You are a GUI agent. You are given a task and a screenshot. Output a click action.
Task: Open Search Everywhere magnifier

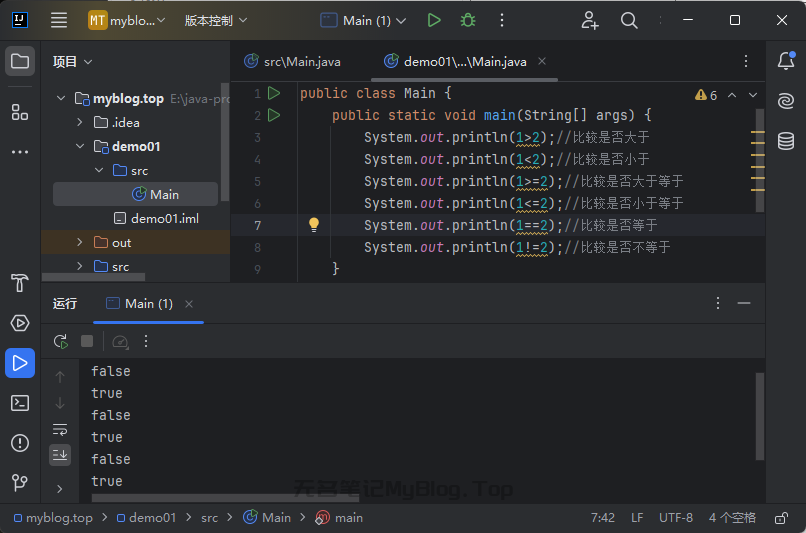coord(629,21)
